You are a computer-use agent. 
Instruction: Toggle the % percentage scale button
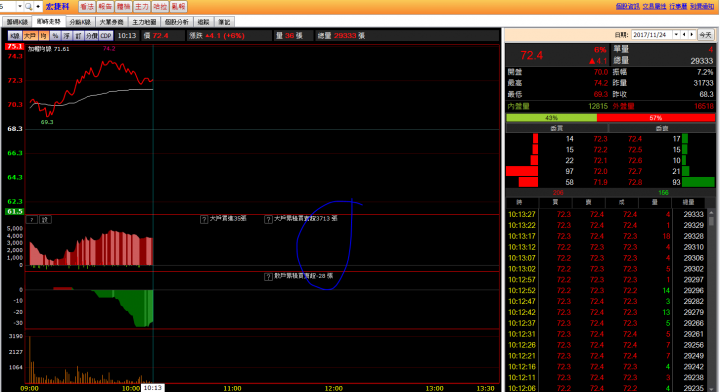pos(55,36)
